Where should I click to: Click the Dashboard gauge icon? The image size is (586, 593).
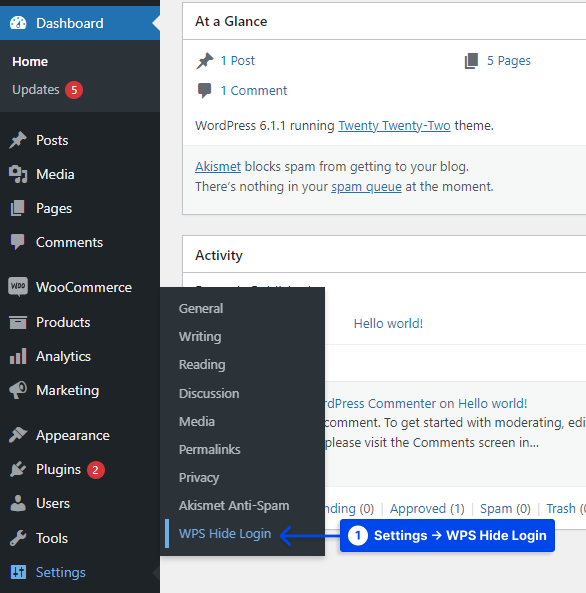pos(18,23)
